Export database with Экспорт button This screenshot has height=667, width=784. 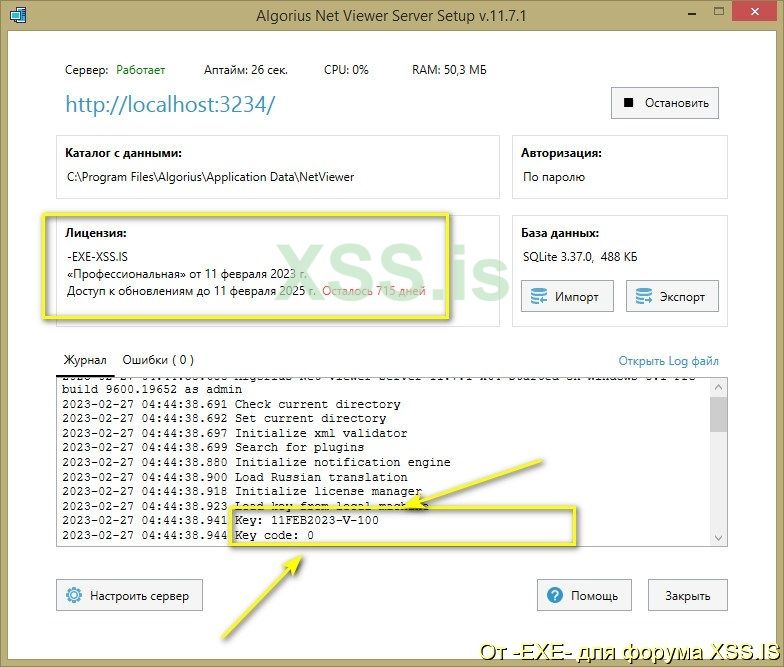(672, 296)
